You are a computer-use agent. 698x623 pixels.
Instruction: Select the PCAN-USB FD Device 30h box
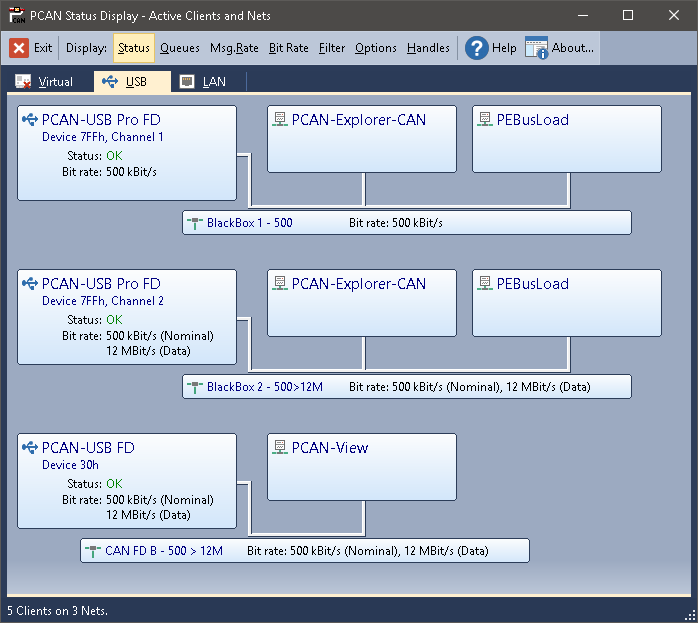coord(127,481)
